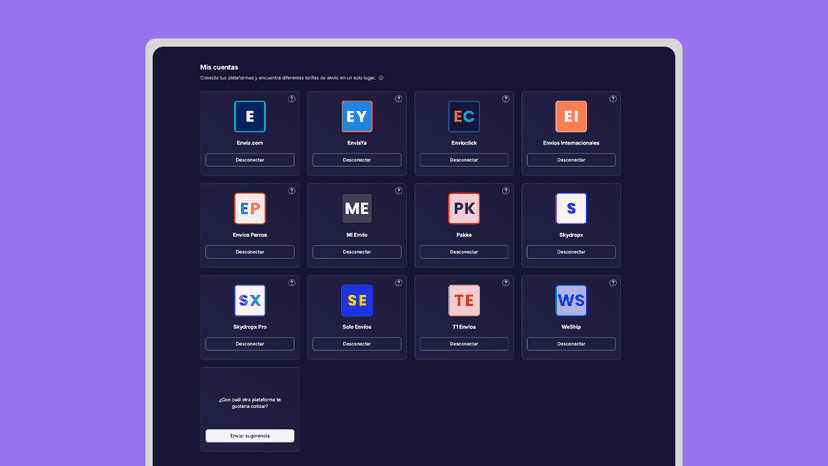
Task: Open help icon on Pakke card
Action: 506,191
